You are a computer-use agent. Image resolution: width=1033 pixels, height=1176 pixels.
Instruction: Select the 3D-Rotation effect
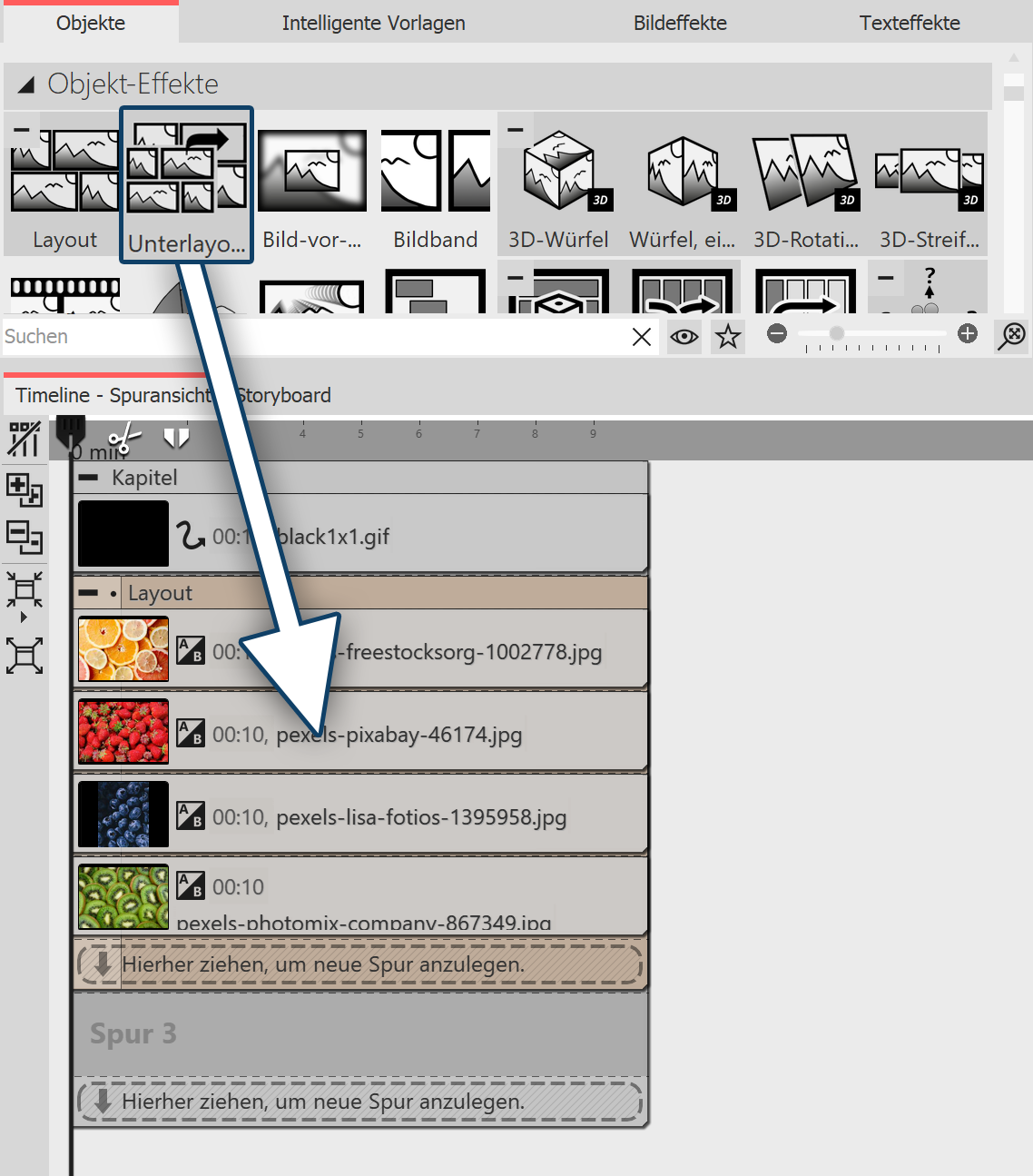(x=805, y=173)
